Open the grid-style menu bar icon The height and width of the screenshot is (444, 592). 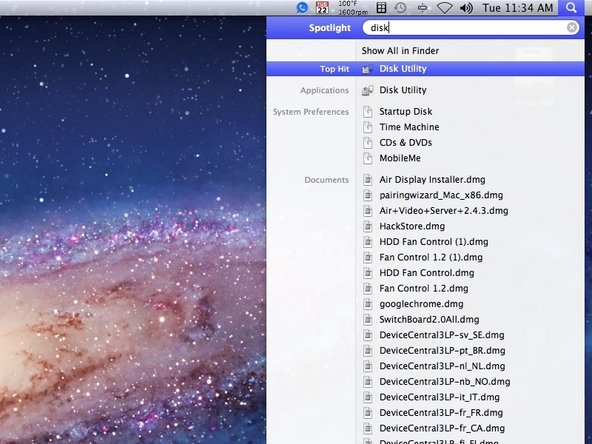coord(381,8)
